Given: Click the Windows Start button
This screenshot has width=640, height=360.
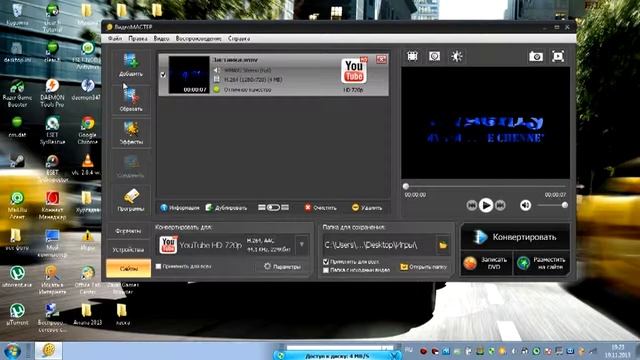Looking at the screenshot, I should 12,351.
